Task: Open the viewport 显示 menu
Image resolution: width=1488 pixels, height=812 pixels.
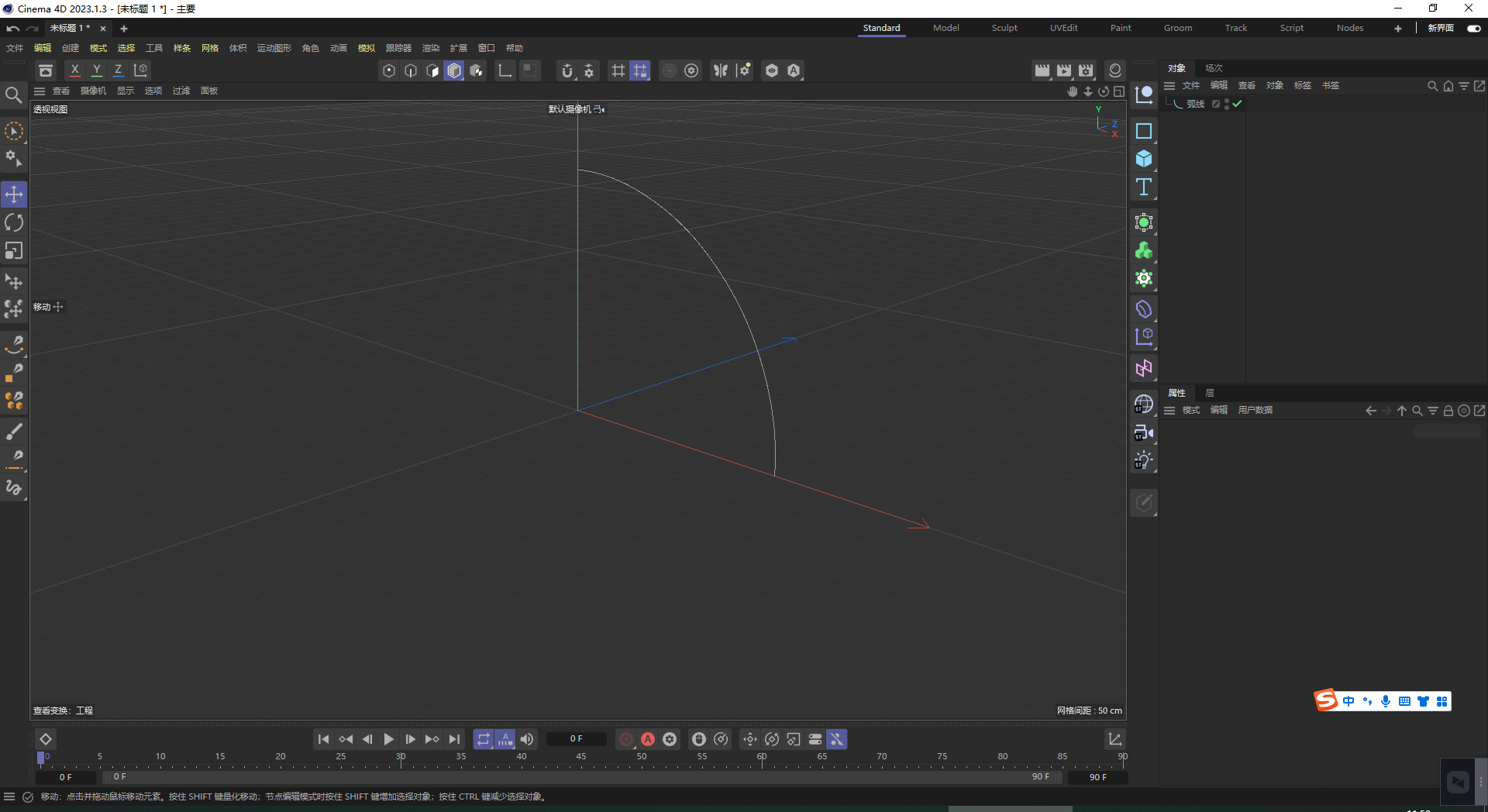Action: [126, 91]
